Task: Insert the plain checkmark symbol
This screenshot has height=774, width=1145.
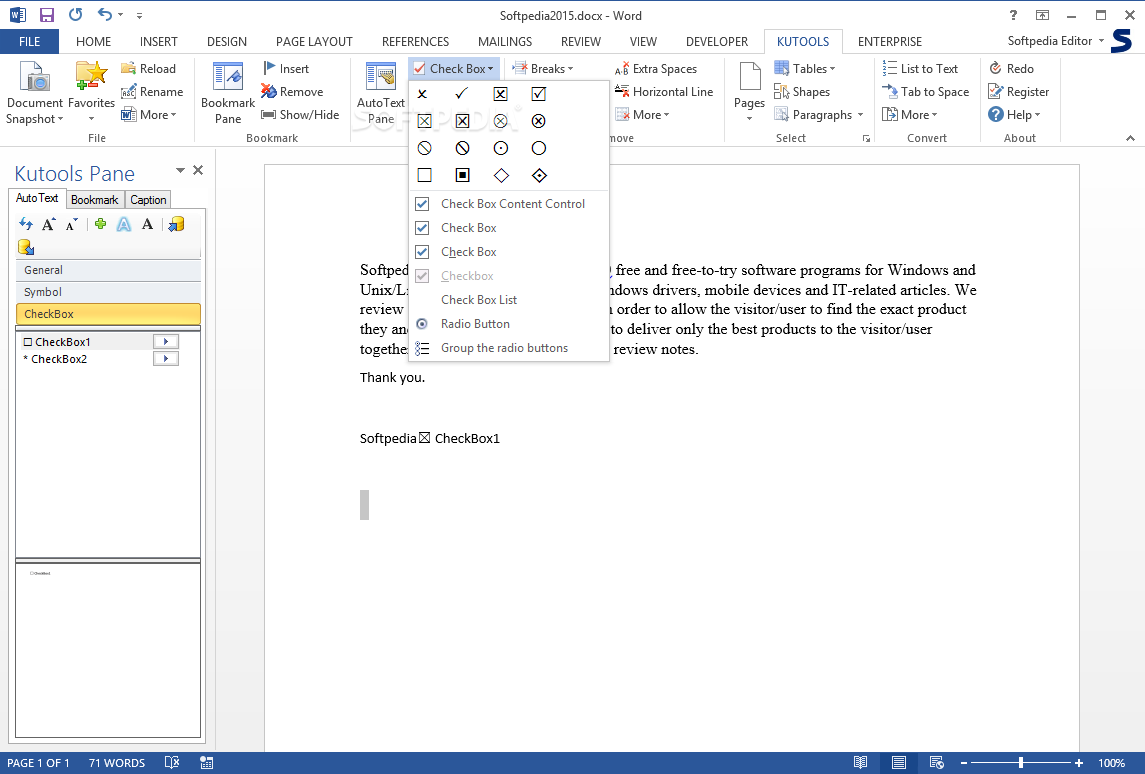Action: (462, 93)
